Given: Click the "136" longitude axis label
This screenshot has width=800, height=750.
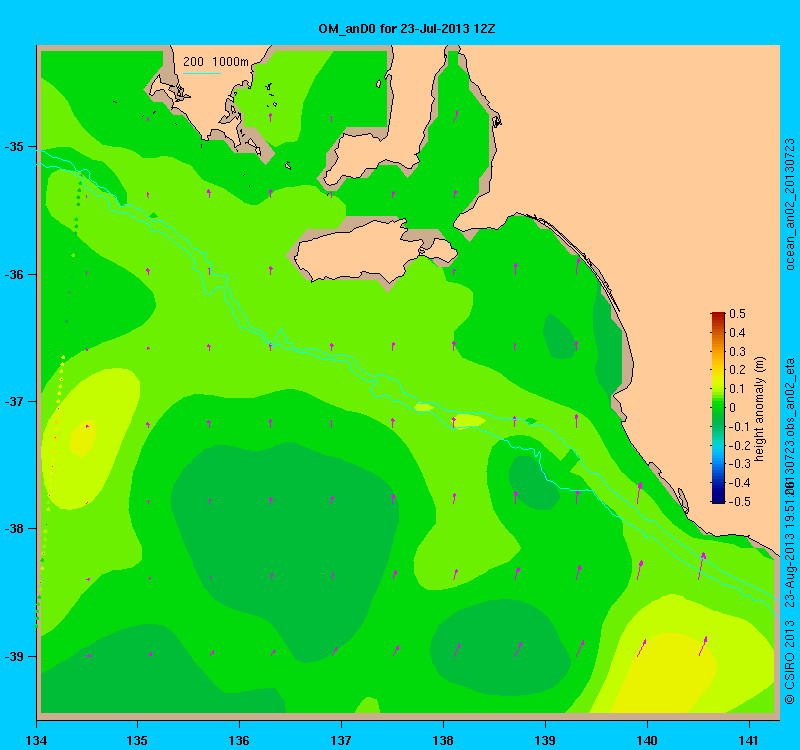Looking at the screenshot, I should 239,740.
